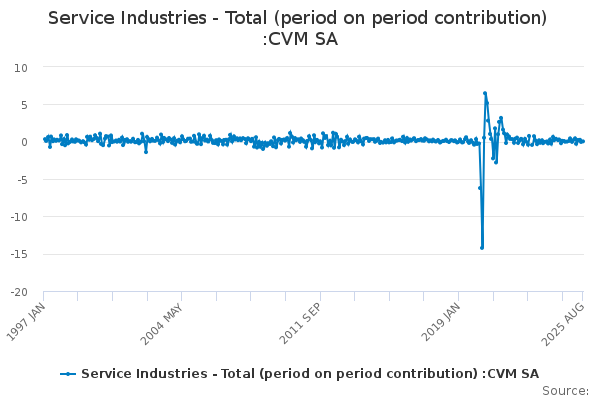Click the -20 y-axis label
This screenshot has width=600, height=400.
click(19, 292)
